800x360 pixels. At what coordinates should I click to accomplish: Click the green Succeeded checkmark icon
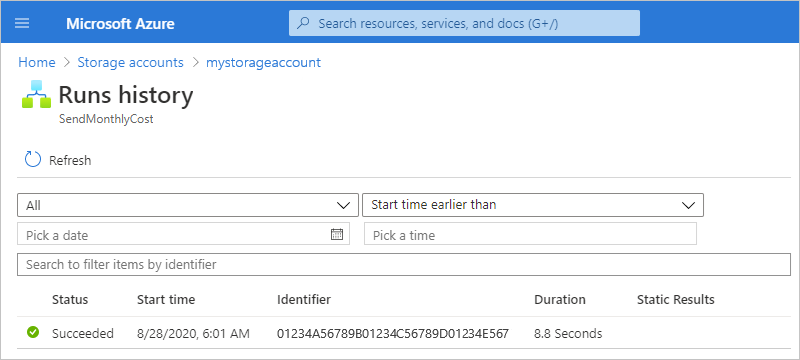[x=33, y=333]
